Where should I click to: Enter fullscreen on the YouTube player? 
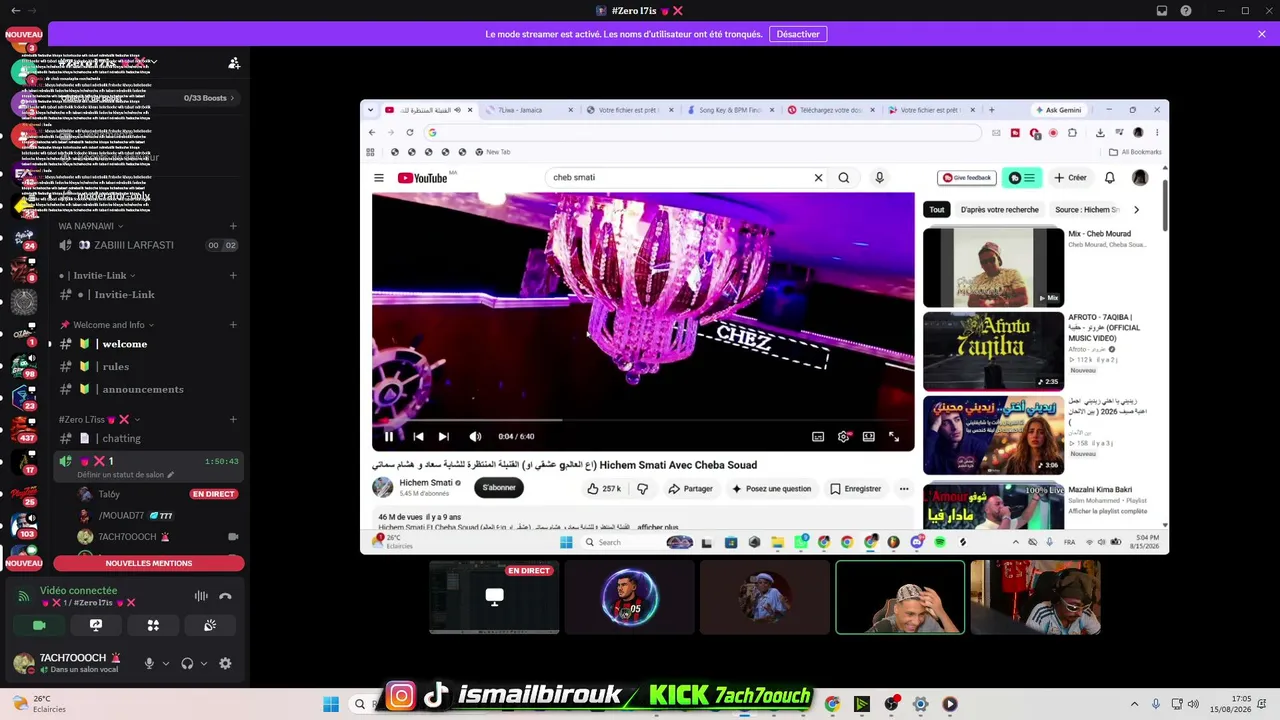(x=894, y=436)
